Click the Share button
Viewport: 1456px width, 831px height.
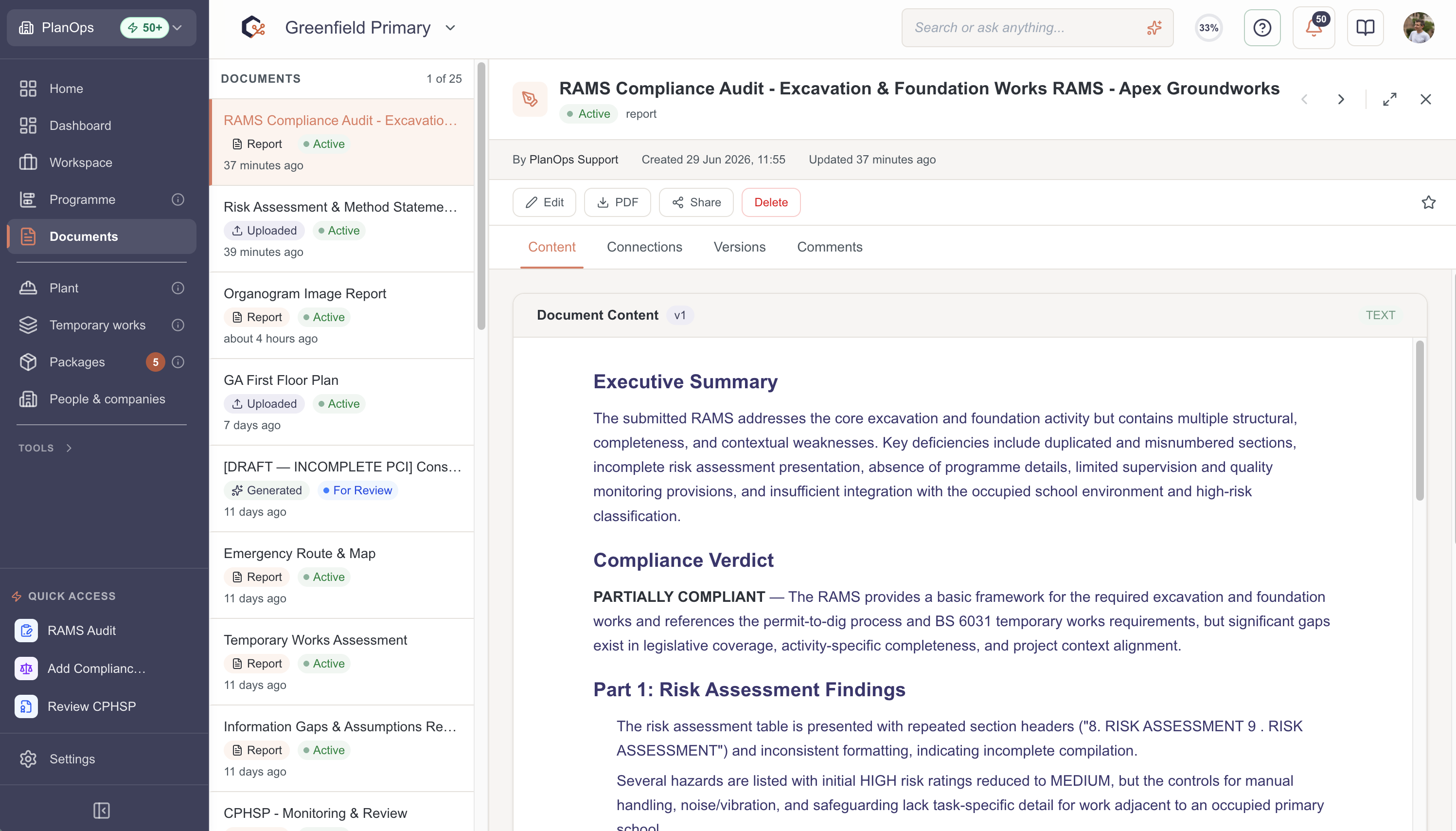pos(696,202)
